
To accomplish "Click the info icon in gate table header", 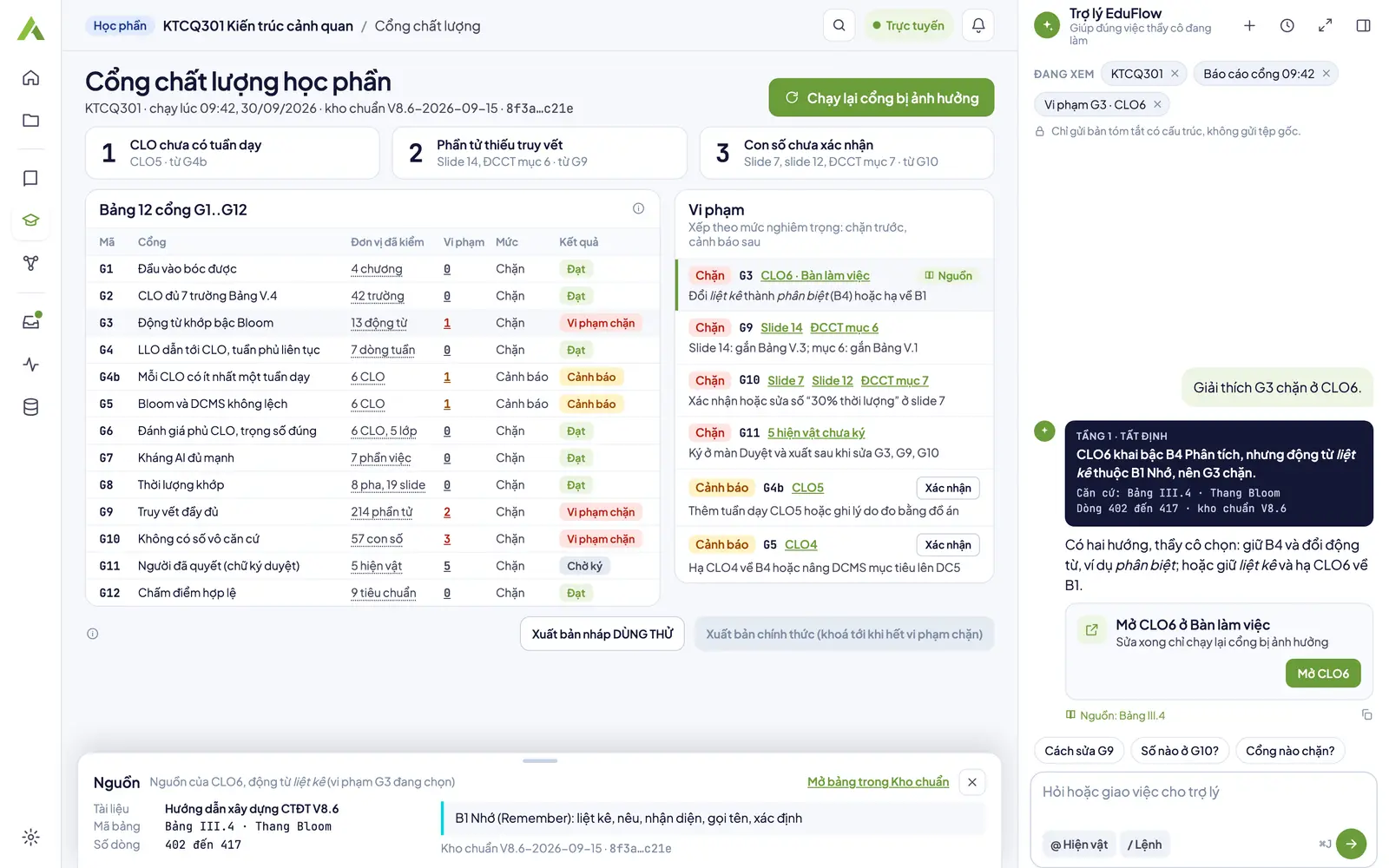I will click(x=638, y=208).
